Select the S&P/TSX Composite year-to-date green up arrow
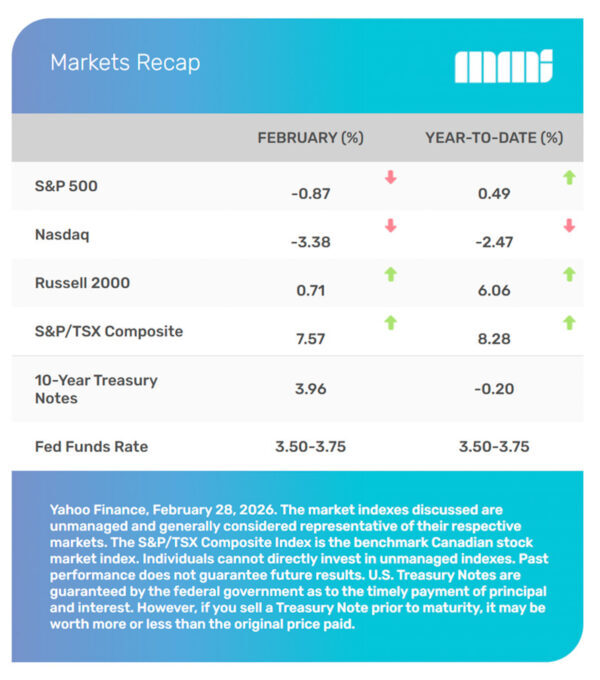 [569, 322]
